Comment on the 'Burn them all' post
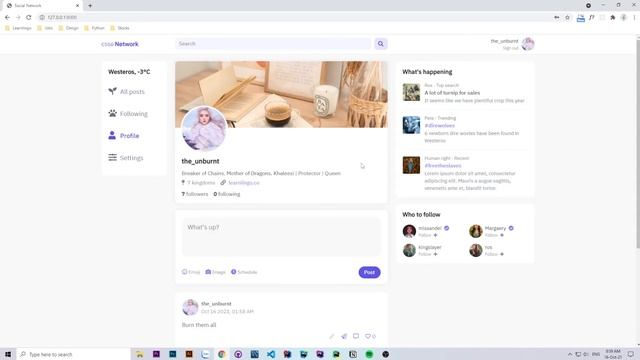Screen dimensions: 640x360 (356, 336)
